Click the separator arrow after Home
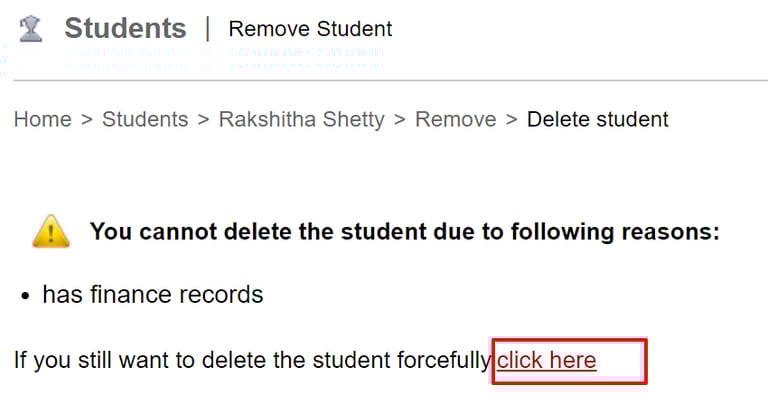This screenshot has width=768, height=405. (x=86, y=120)
